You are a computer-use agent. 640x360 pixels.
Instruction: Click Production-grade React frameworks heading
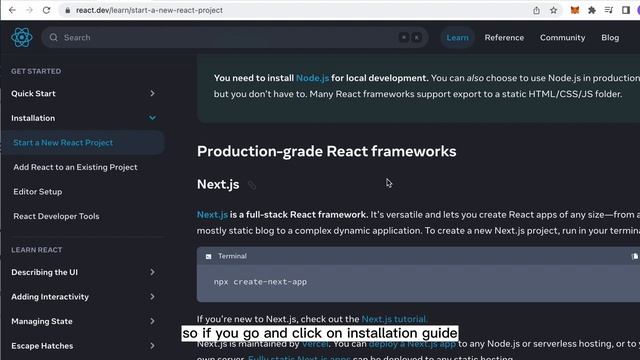(x=327, y=151)
